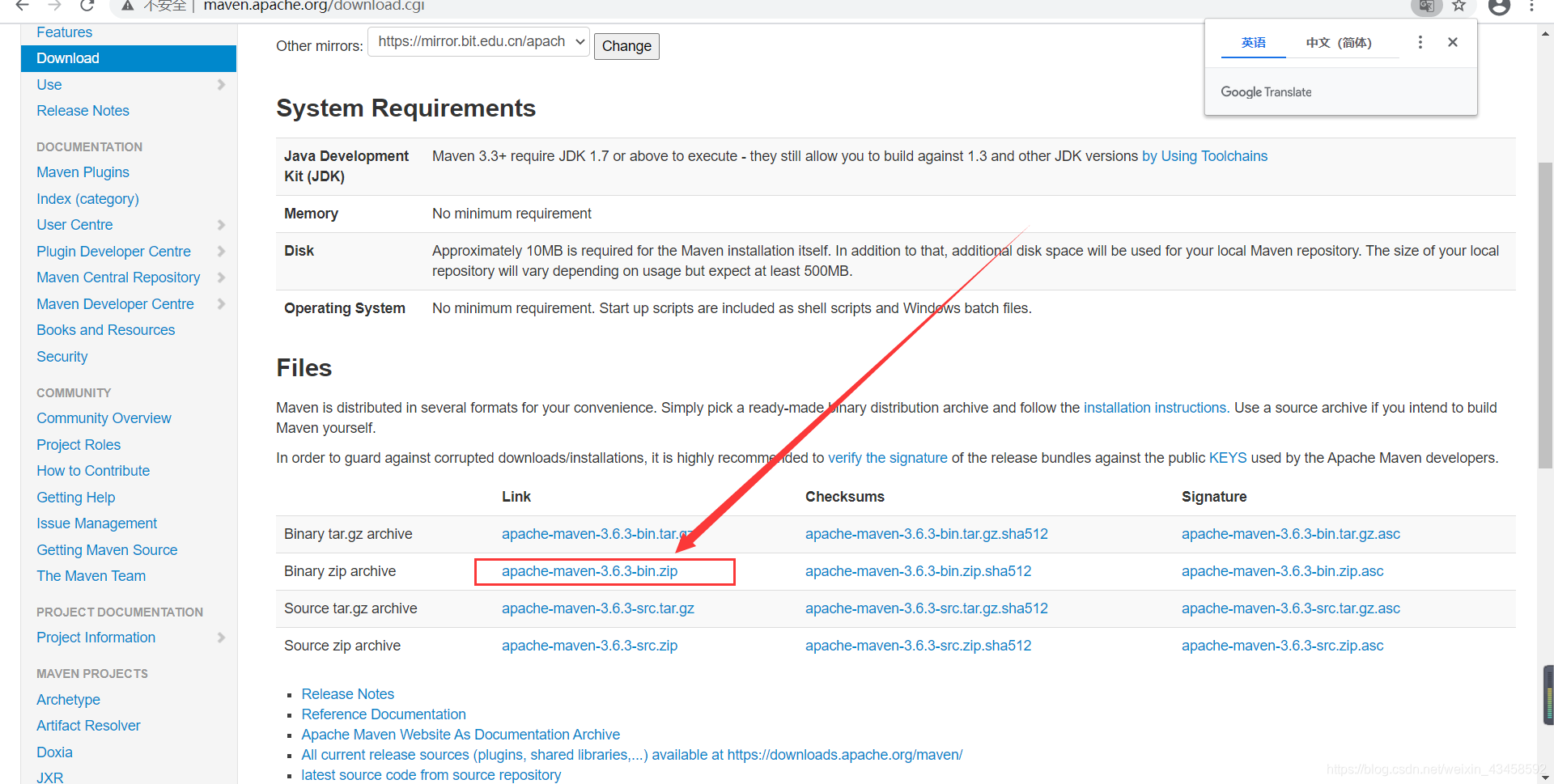This screenshot has width=1554, height=784.
Task: Open apache-maven-3.6.3-src.zip.asc signature
Action: [1282, 646]
